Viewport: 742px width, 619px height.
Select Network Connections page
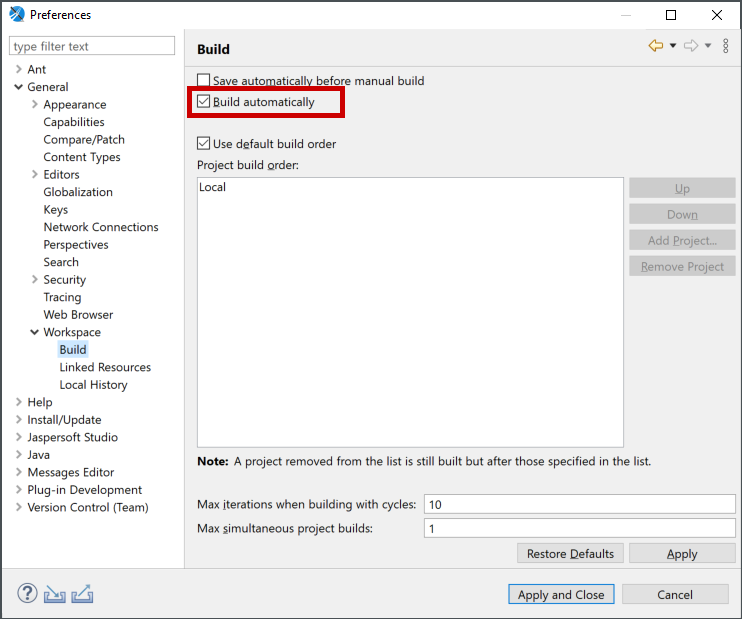pyautogui.click(x=101, y=227)
